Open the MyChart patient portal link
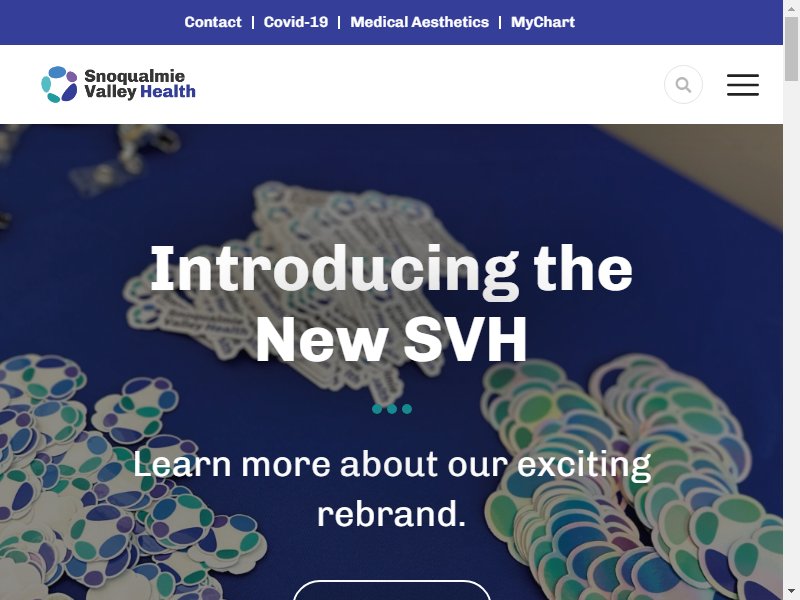The width and height of the screenshot is (800, 600). [x=543, y=22]
